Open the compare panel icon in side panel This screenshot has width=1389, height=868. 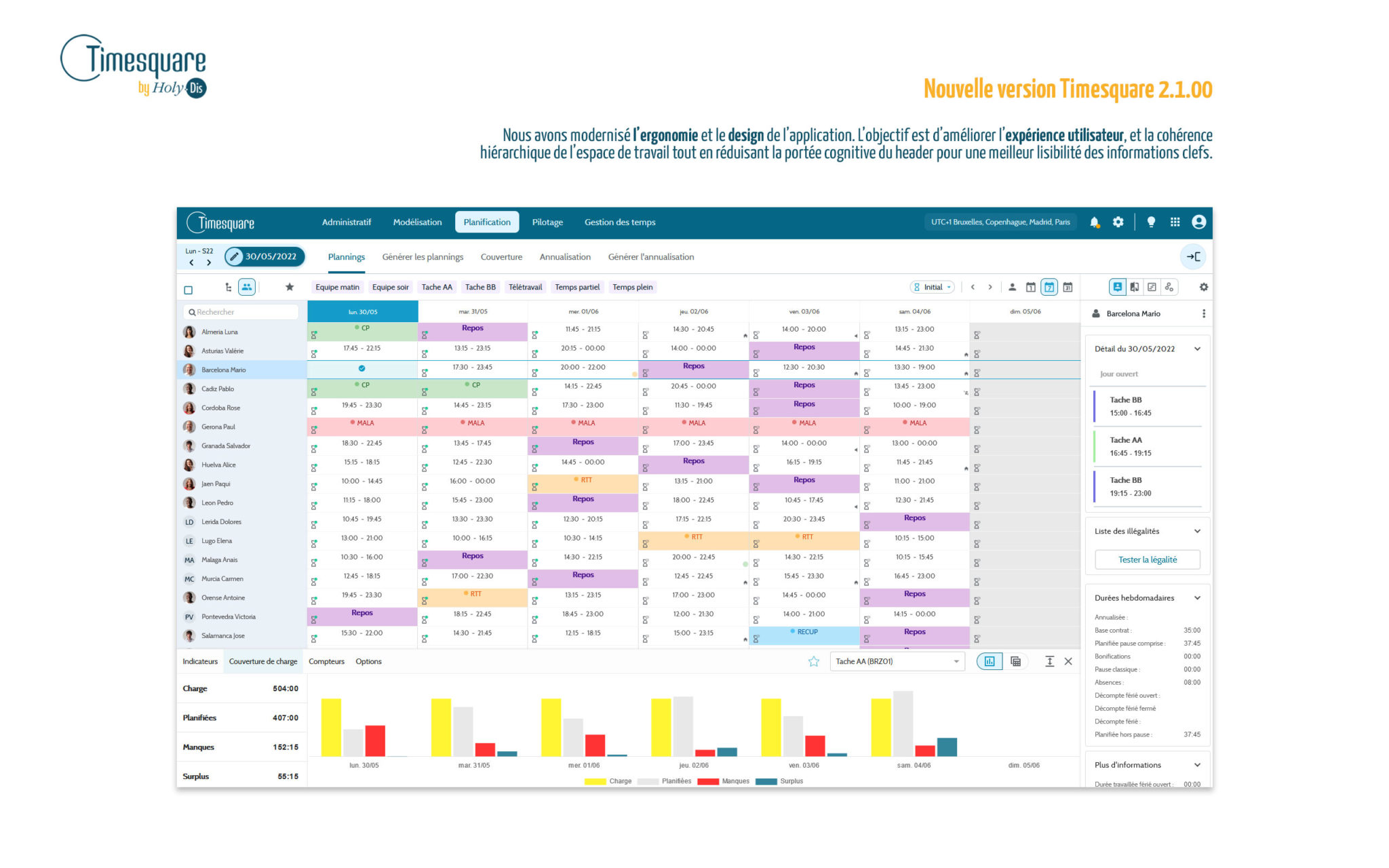pyautogui.click(x=1135, y=287)
